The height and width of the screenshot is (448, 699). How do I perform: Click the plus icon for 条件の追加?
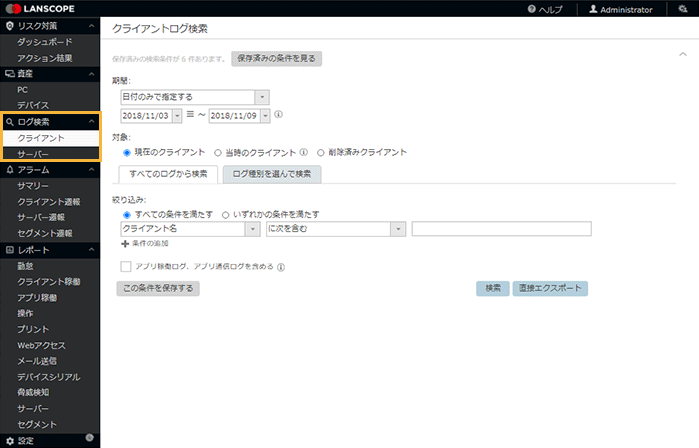[125, 244]
